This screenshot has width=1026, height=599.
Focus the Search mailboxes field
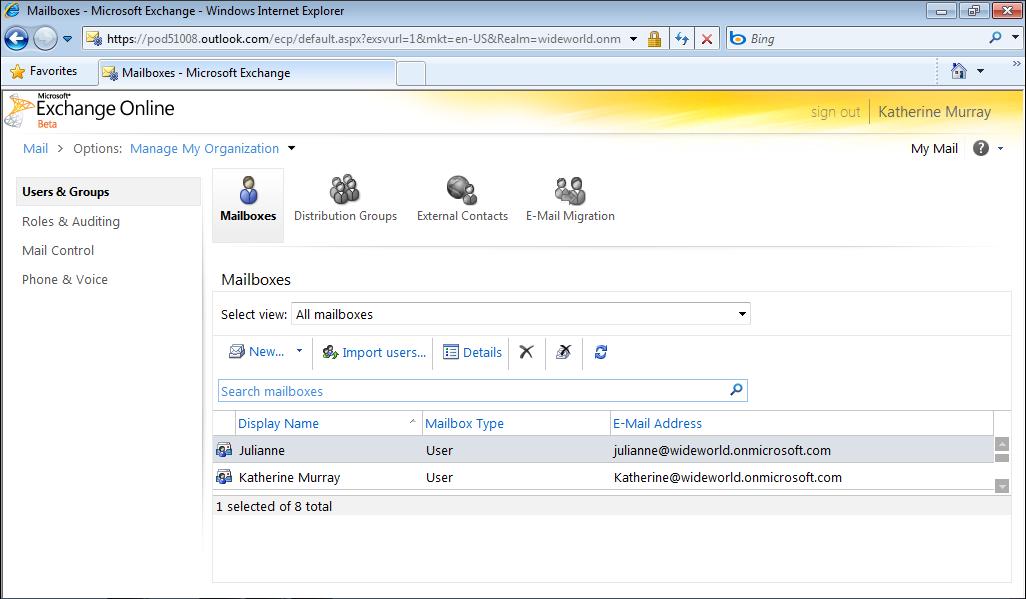click(x=482, y=391)
